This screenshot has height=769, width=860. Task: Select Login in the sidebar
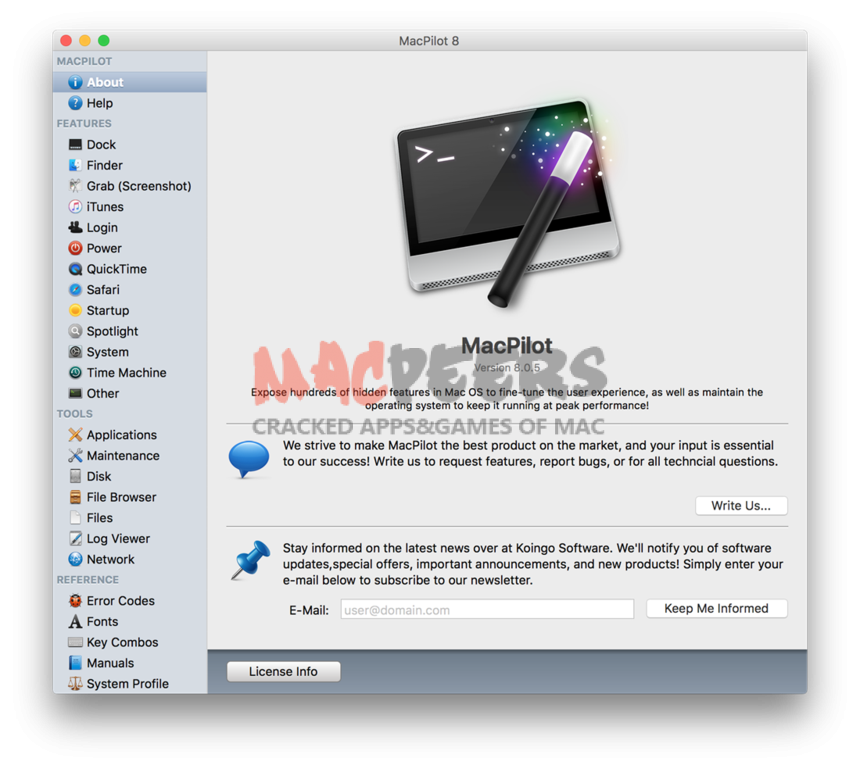click(x=130, y=228)
